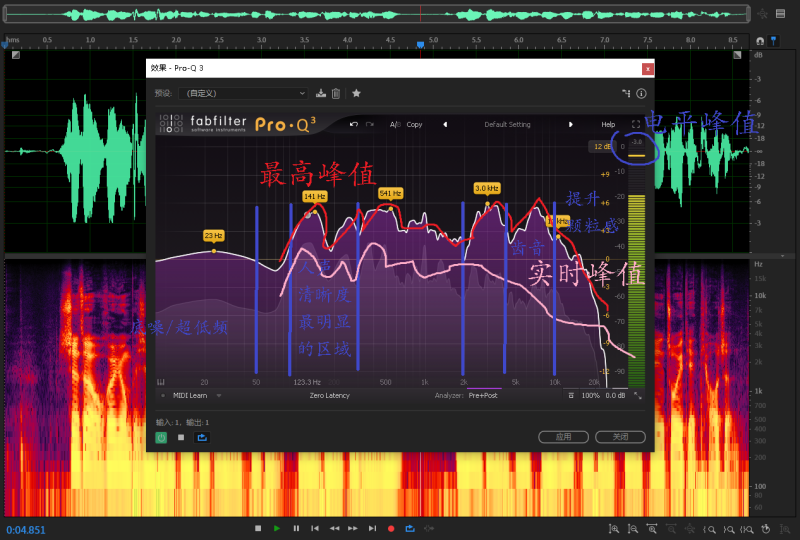Open the 预设 preset dropdown
This screenshot has height=540, width=800.
coord(244,93)
